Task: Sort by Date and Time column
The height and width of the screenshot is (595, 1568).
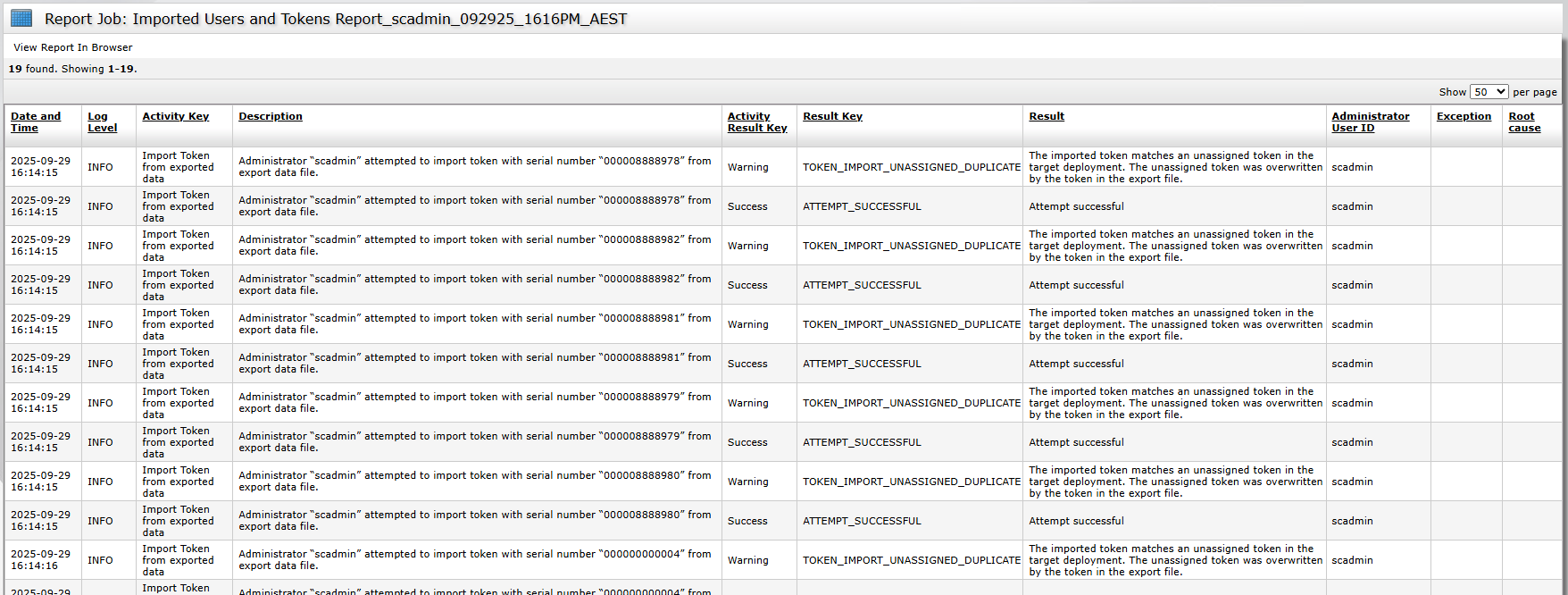Action: tap(36, 122)
